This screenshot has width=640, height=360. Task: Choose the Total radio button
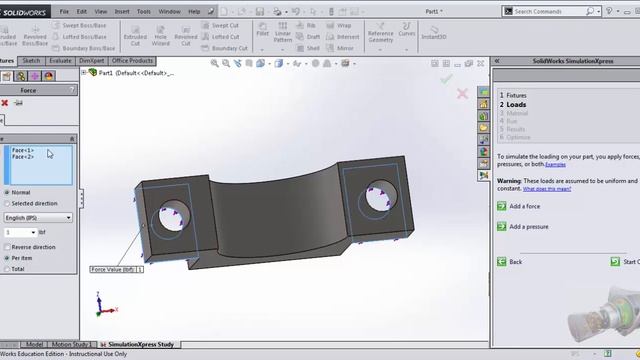pos(7,269)
